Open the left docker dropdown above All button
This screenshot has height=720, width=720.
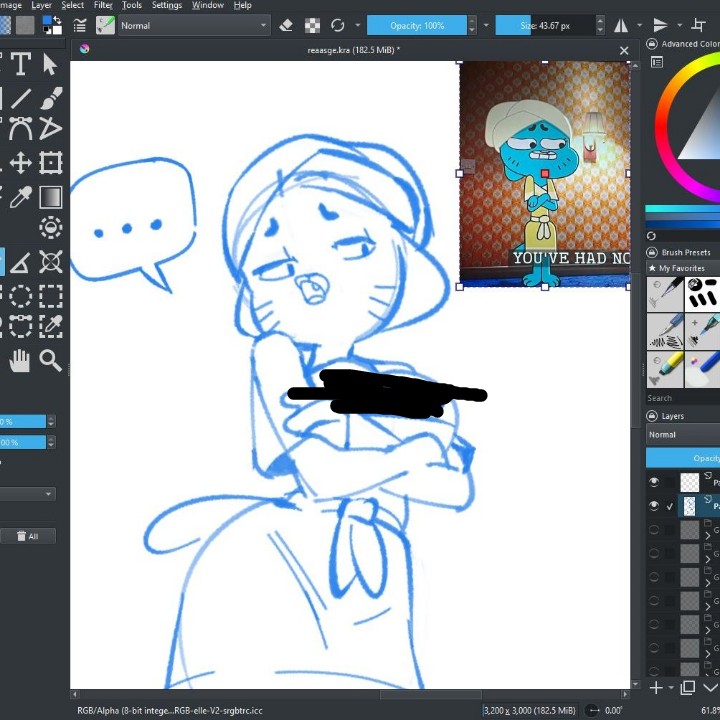28,494
